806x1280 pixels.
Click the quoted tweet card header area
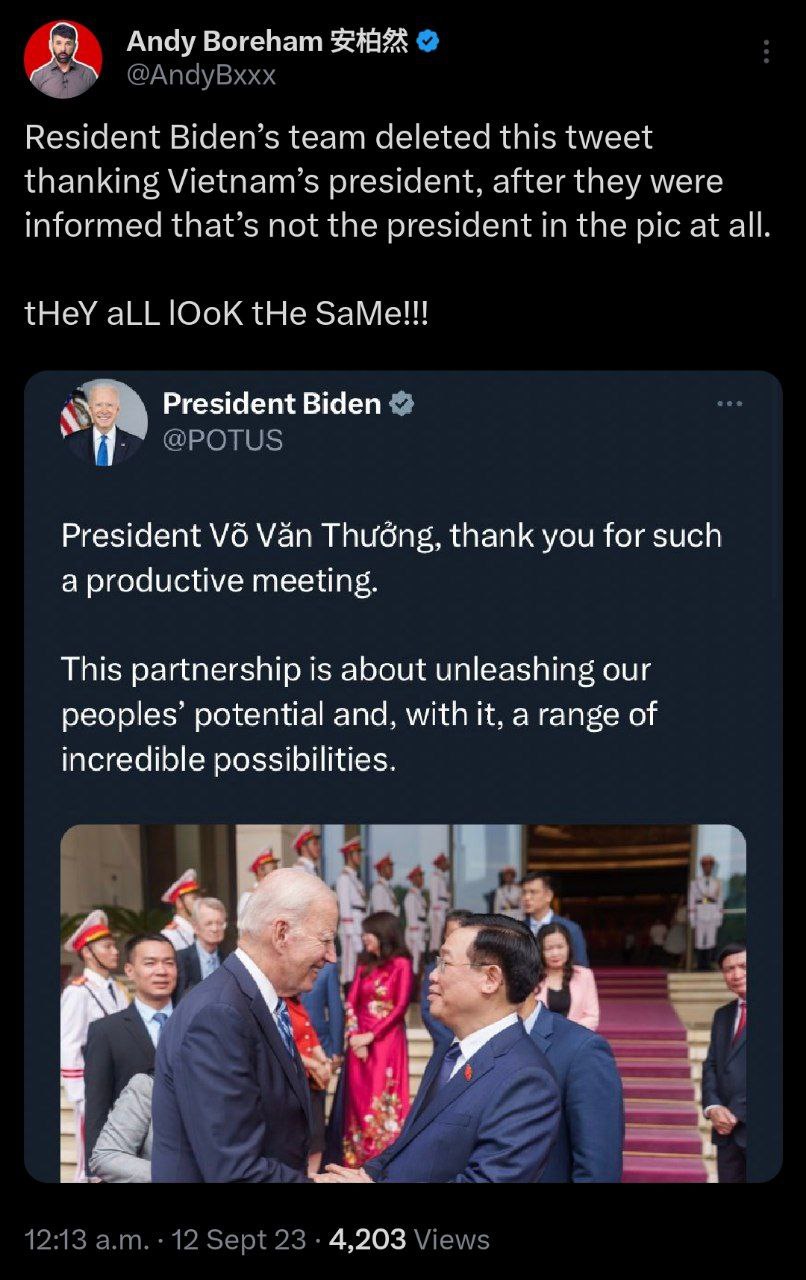(x=403, y=423)
